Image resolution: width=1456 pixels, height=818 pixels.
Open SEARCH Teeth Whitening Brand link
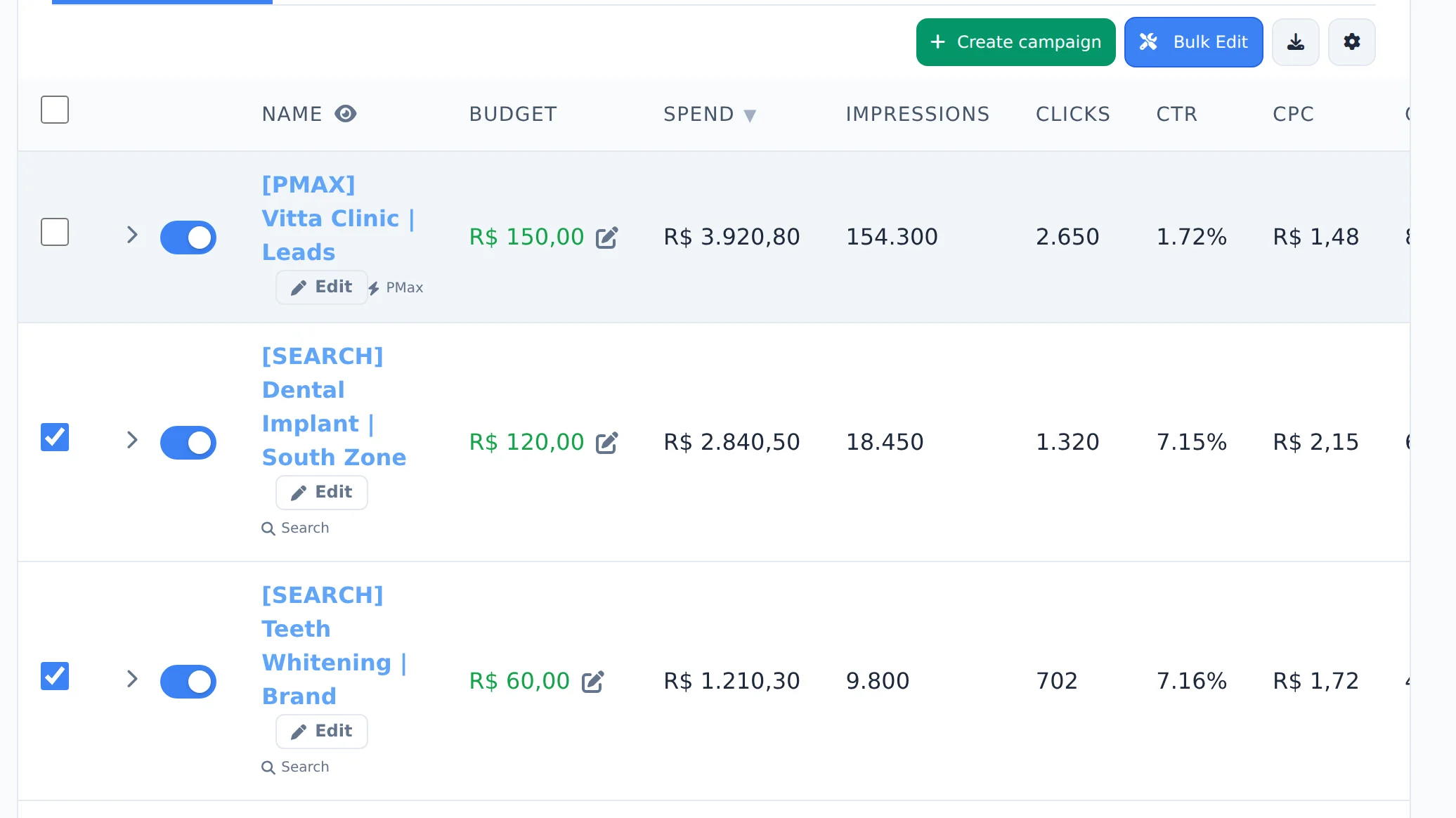point(334,646)
